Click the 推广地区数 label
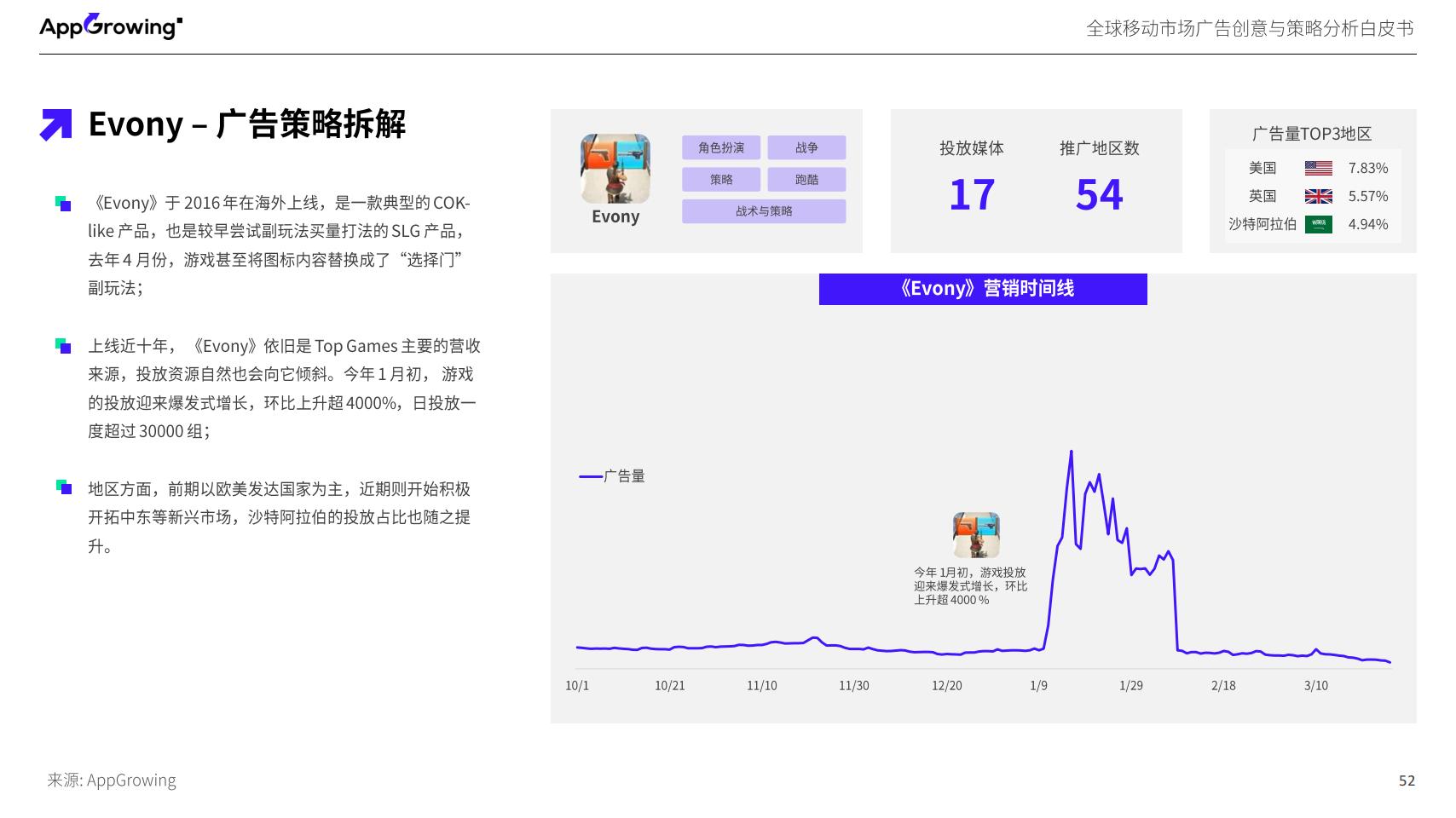The width and height of the screenshot is (1456, 818). 1100,148
